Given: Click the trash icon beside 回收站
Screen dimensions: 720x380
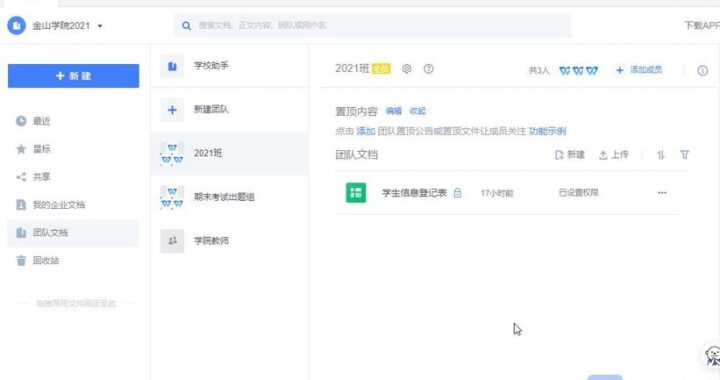Looking at the screenshot, I should [x=21, y=261].
